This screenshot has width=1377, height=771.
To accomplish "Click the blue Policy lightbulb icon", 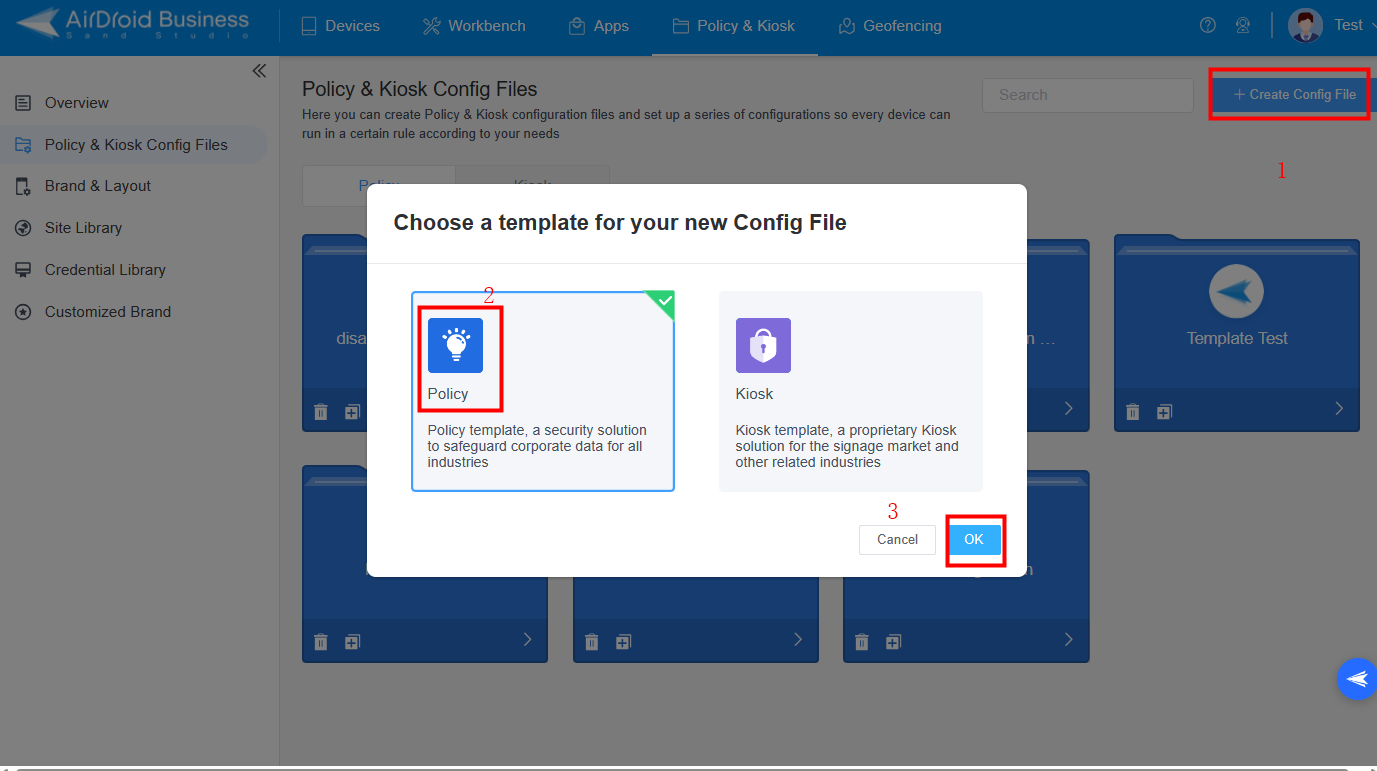I will (455, 345).
